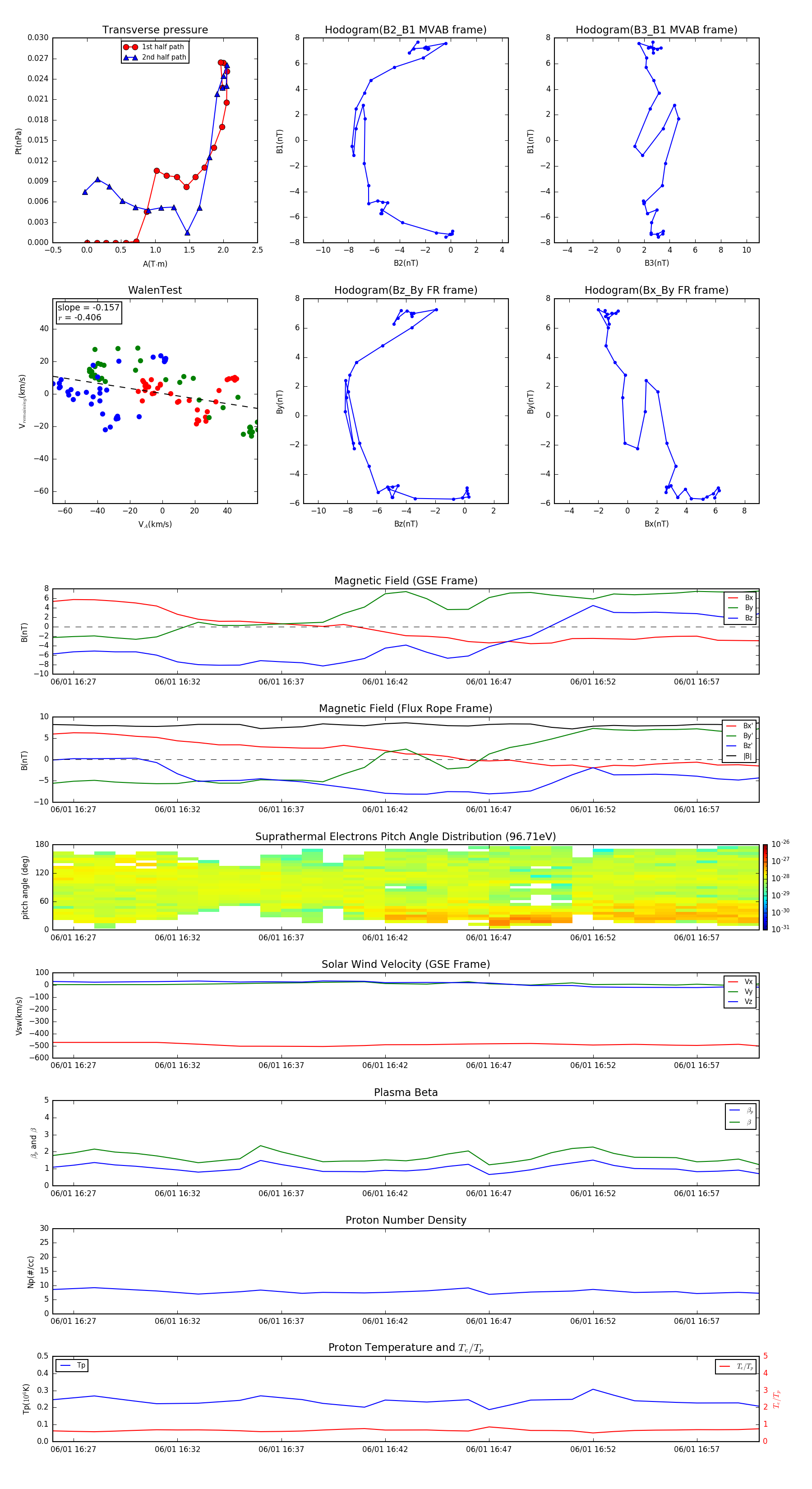Click the 'slope = -0.157' annotation

88,308
